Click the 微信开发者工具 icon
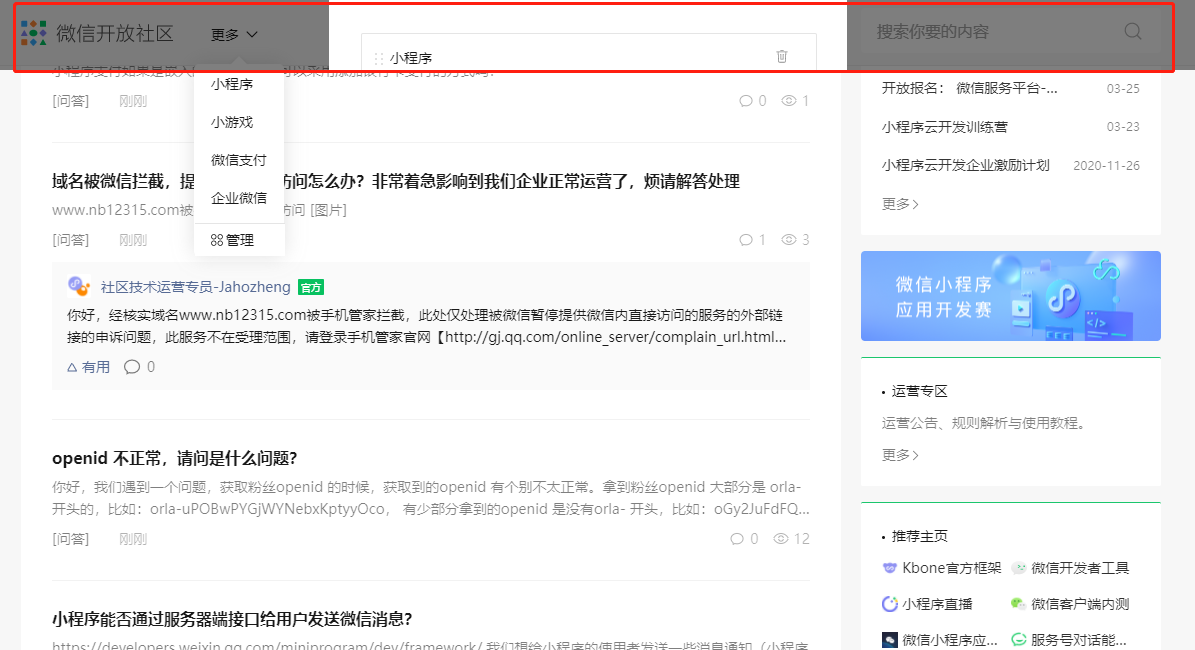 pos(1018,568)
